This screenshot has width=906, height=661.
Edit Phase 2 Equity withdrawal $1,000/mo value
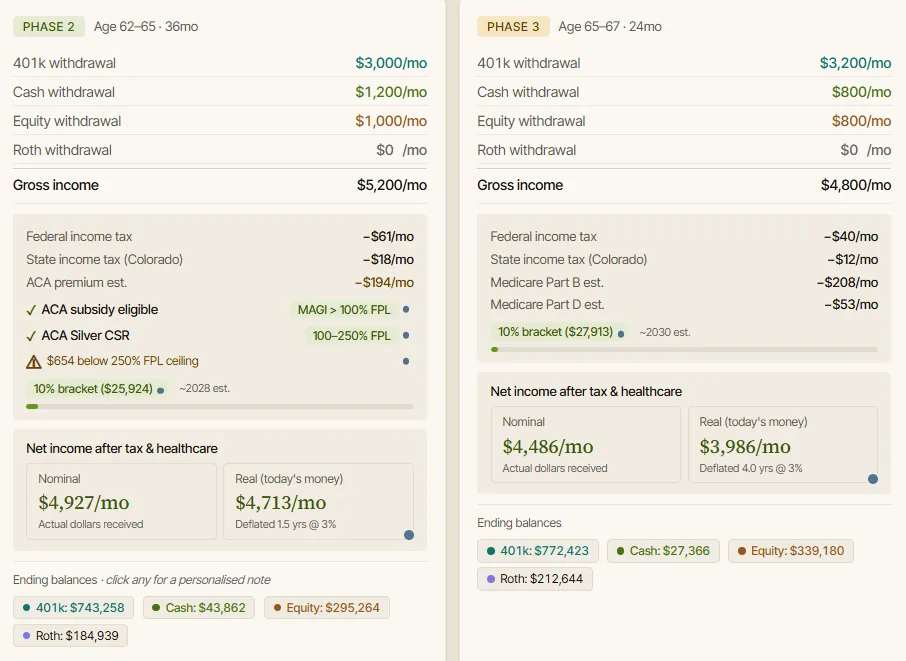(391, 121)
